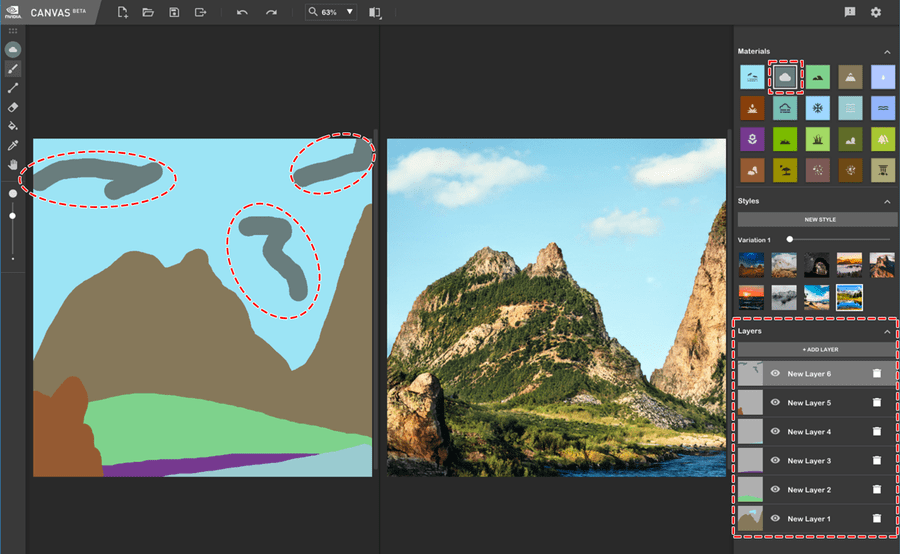Select the Hand pan tool
The width and height of the screenshot is (900, 554).
point(13,164)
